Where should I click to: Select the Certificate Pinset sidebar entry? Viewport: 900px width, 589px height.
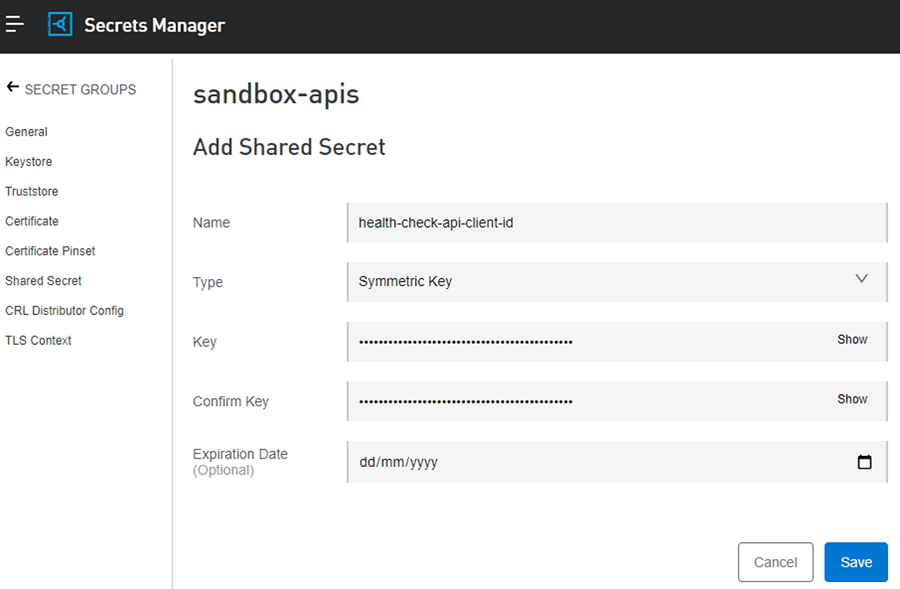pos(50,251)
